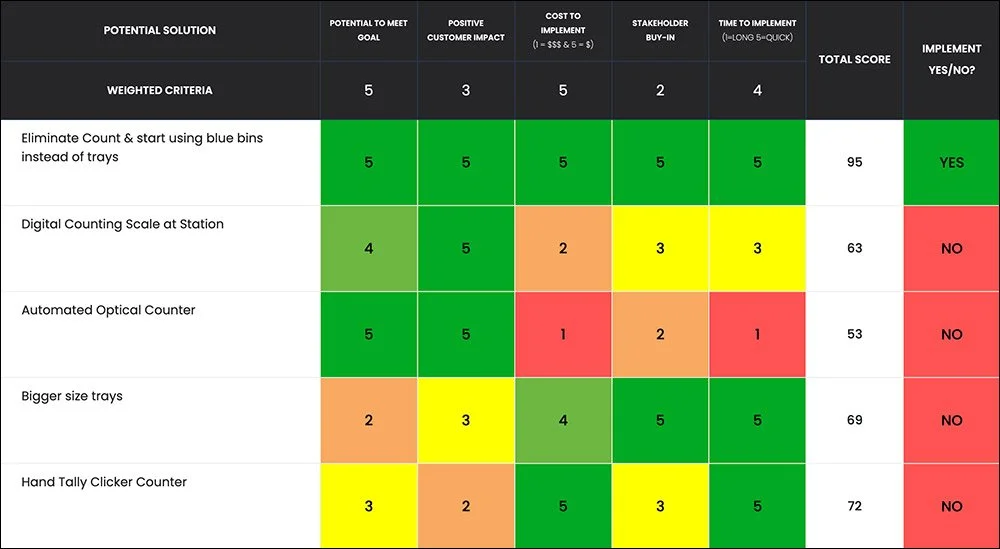The width and height of the screenshot is (1000, 549).
Task: Click the YES implement cell
Action: (x=952, y=163)
